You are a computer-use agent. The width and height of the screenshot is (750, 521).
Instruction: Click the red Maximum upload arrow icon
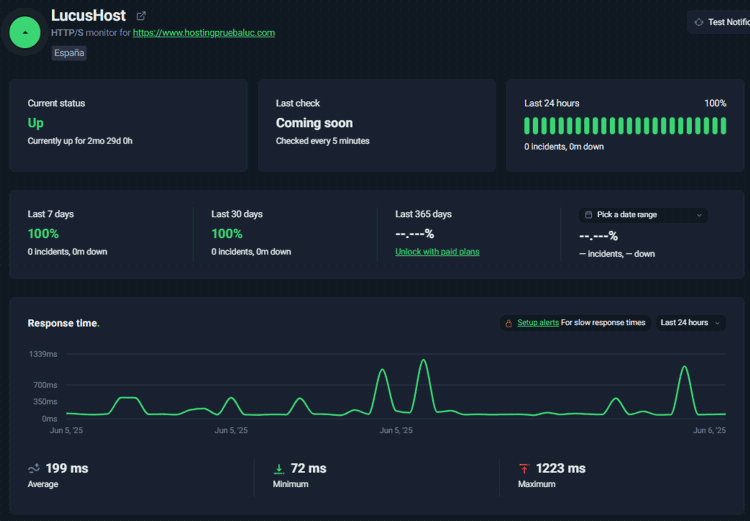pos(524,469)
